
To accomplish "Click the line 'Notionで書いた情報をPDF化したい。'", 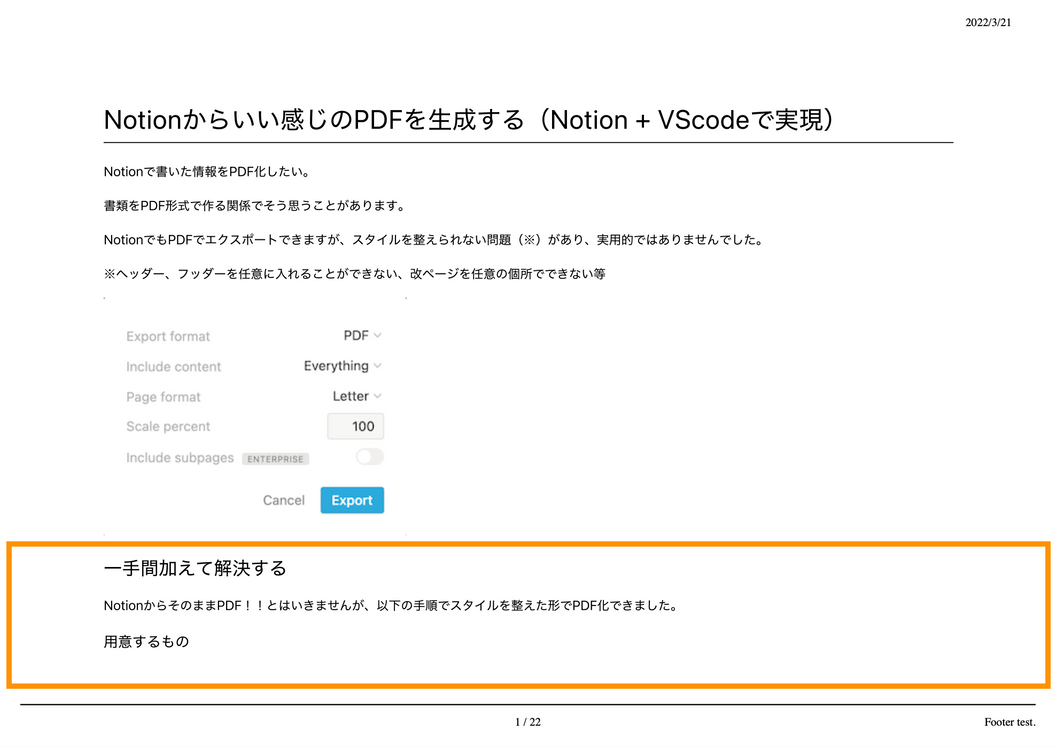I will (208, 172).
